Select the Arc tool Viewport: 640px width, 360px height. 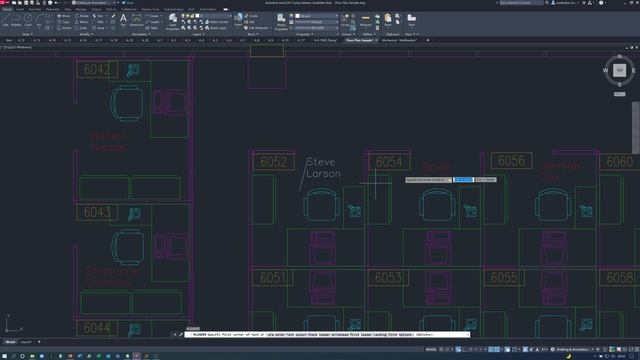pos(39,20)
